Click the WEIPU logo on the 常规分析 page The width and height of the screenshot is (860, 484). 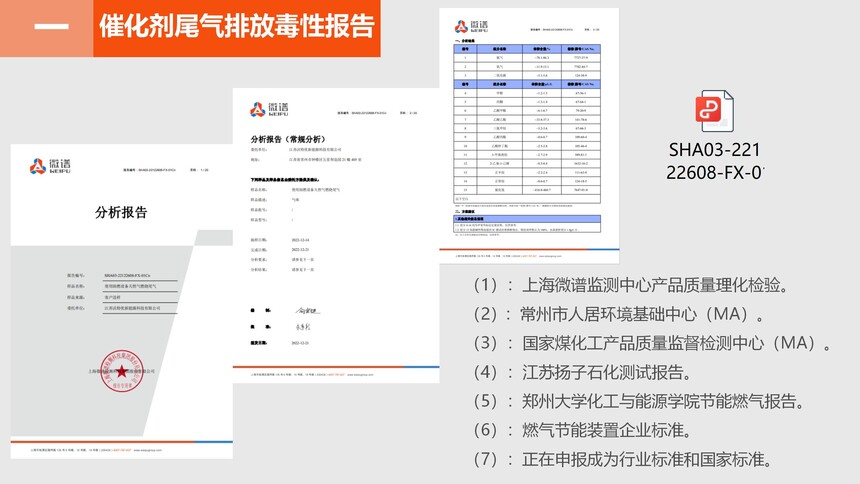coord(269,109)
